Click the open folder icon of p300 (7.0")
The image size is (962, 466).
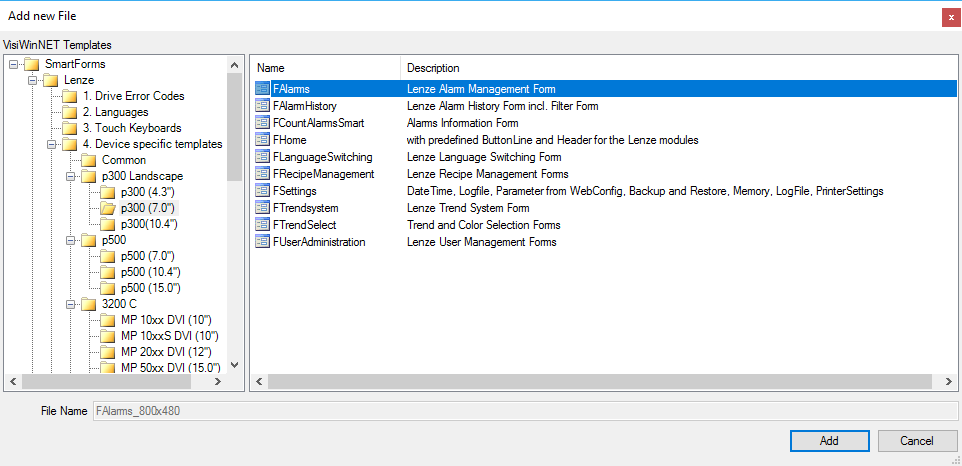pyautogui.click(x=108, y=208)
